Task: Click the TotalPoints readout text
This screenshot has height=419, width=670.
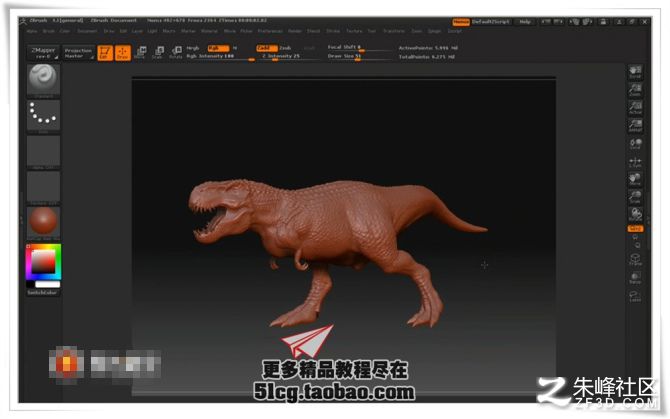Action: click(x=427, y=57)
